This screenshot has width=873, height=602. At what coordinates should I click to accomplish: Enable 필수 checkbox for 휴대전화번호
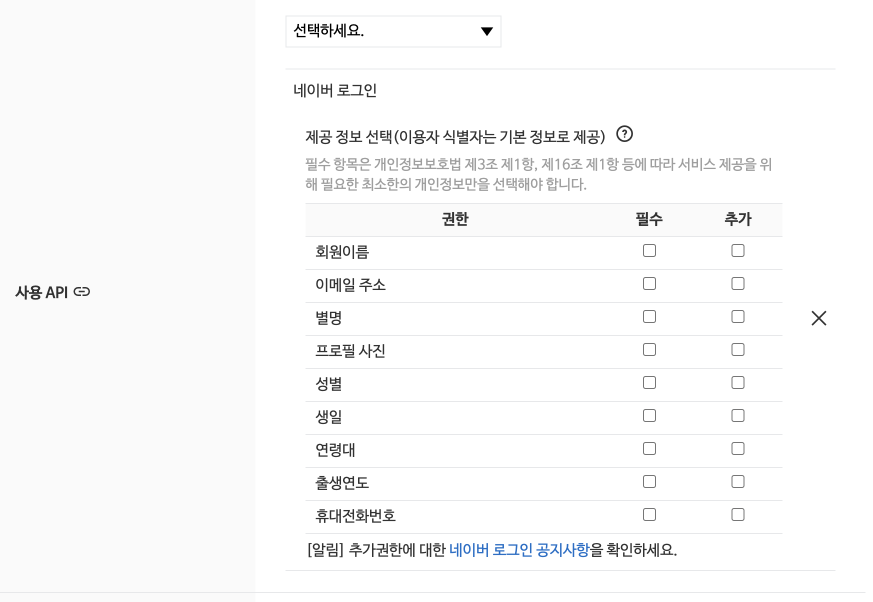click(x=649, y=514)
